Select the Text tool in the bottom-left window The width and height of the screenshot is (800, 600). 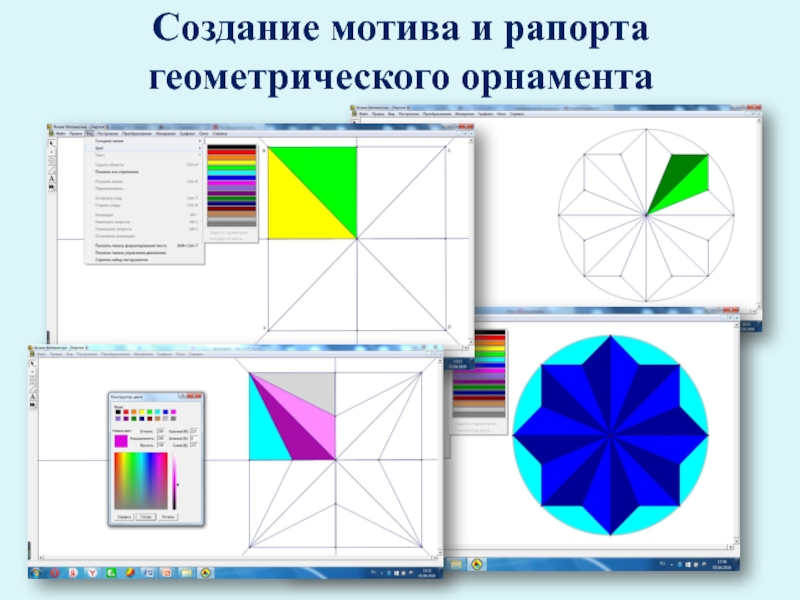(x=33, y=396)
